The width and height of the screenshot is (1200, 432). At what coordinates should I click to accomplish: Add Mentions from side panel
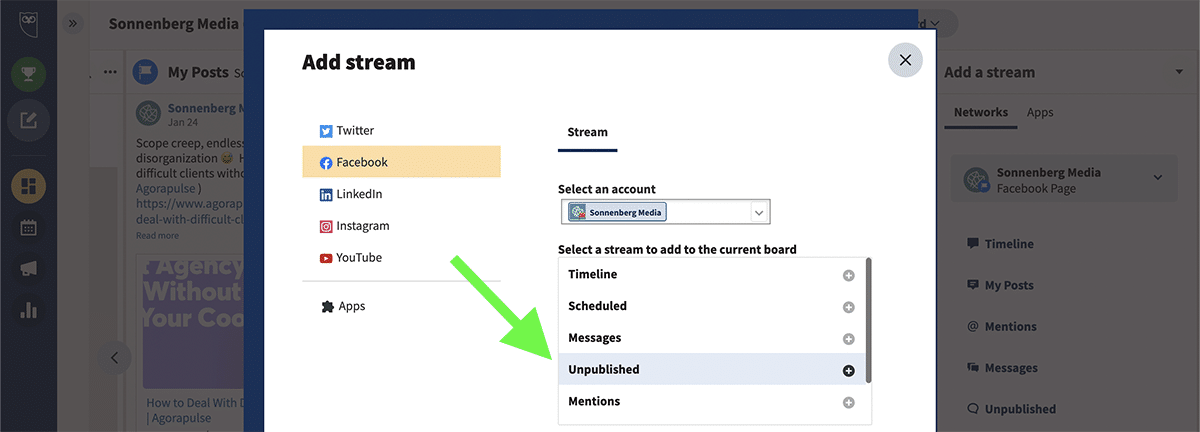[1001, 326]
